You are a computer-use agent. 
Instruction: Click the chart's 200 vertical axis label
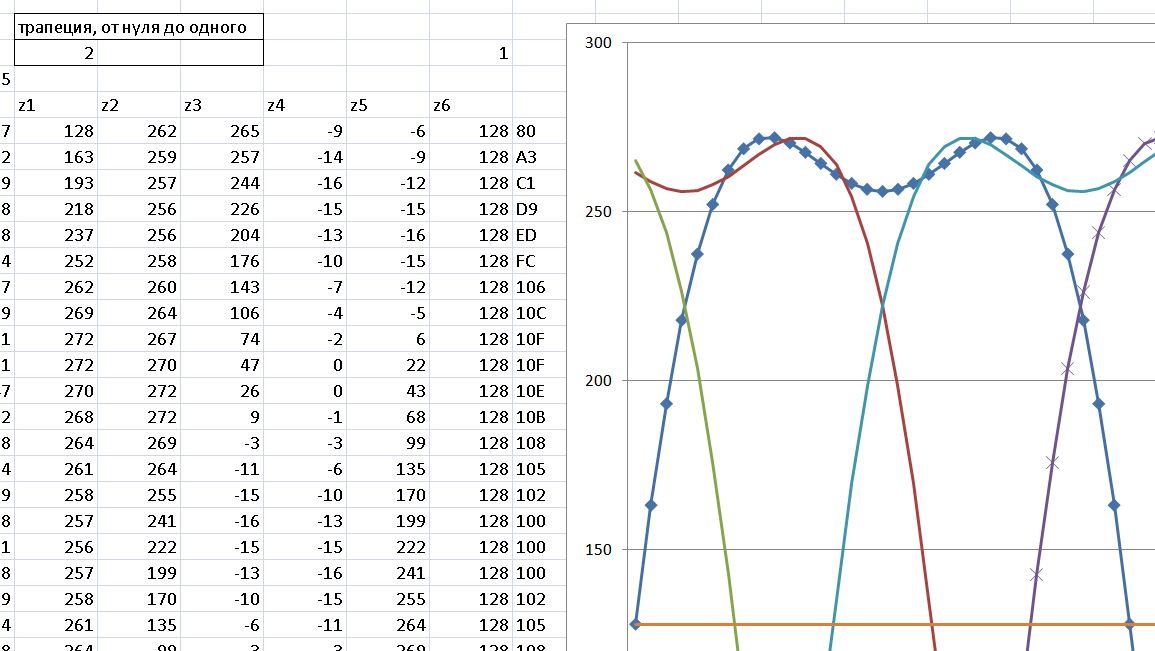pyautogui.click(x=598, y=381)
